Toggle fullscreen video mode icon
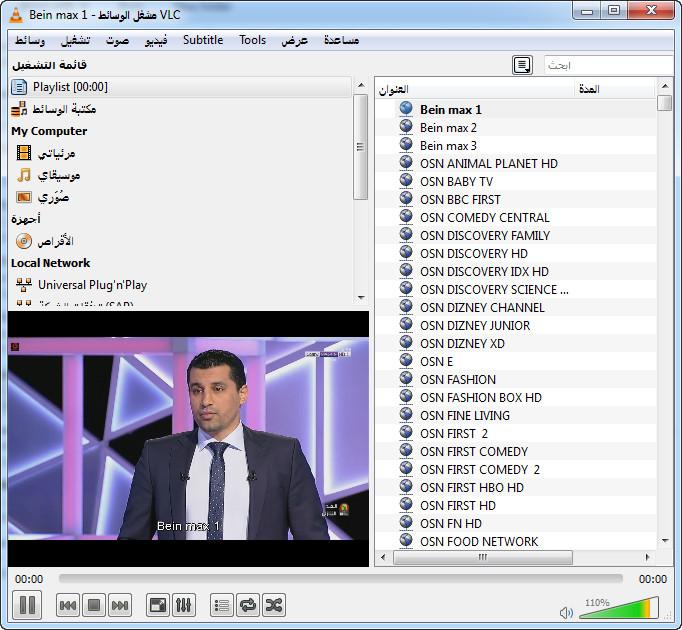682x630 pixels. point(158,605)
